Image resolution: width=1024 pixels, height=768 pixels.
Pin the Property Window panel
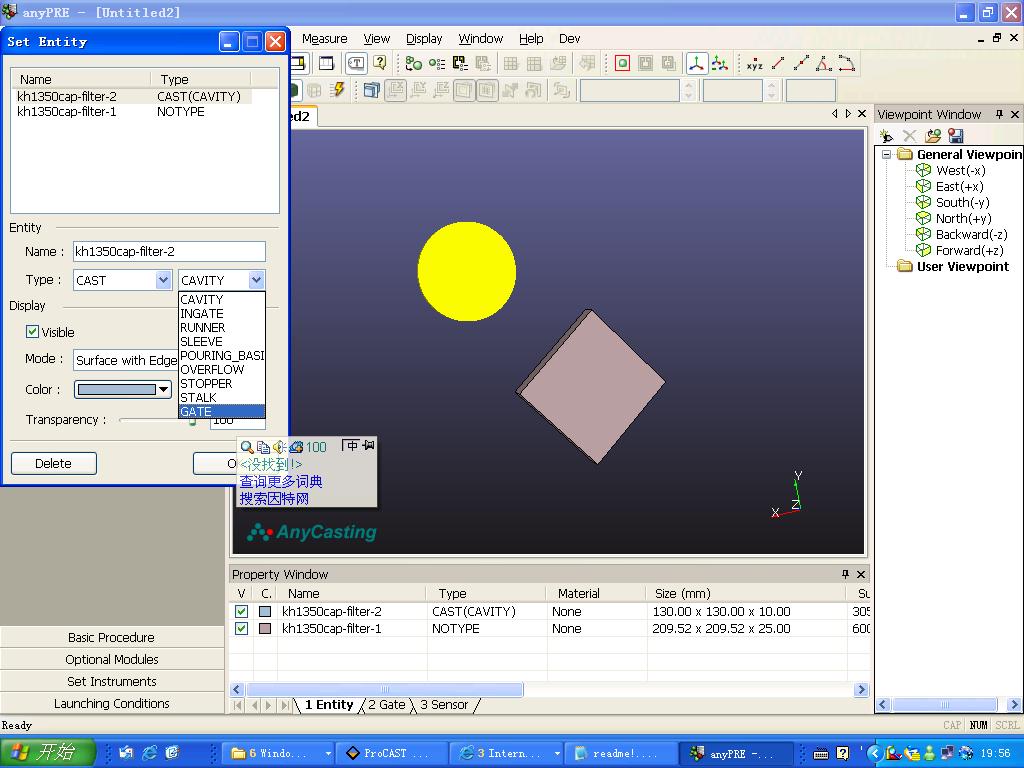(845, 574)
